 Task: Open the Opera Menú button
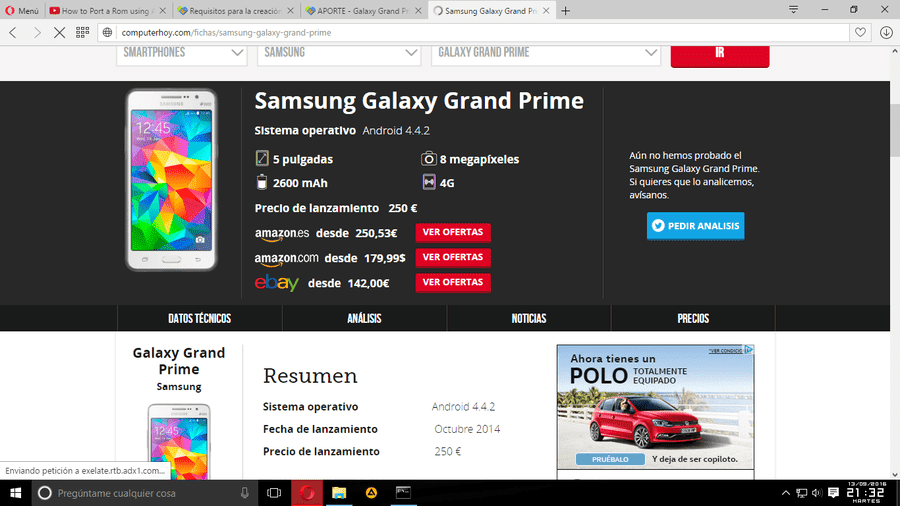(22, 10)
